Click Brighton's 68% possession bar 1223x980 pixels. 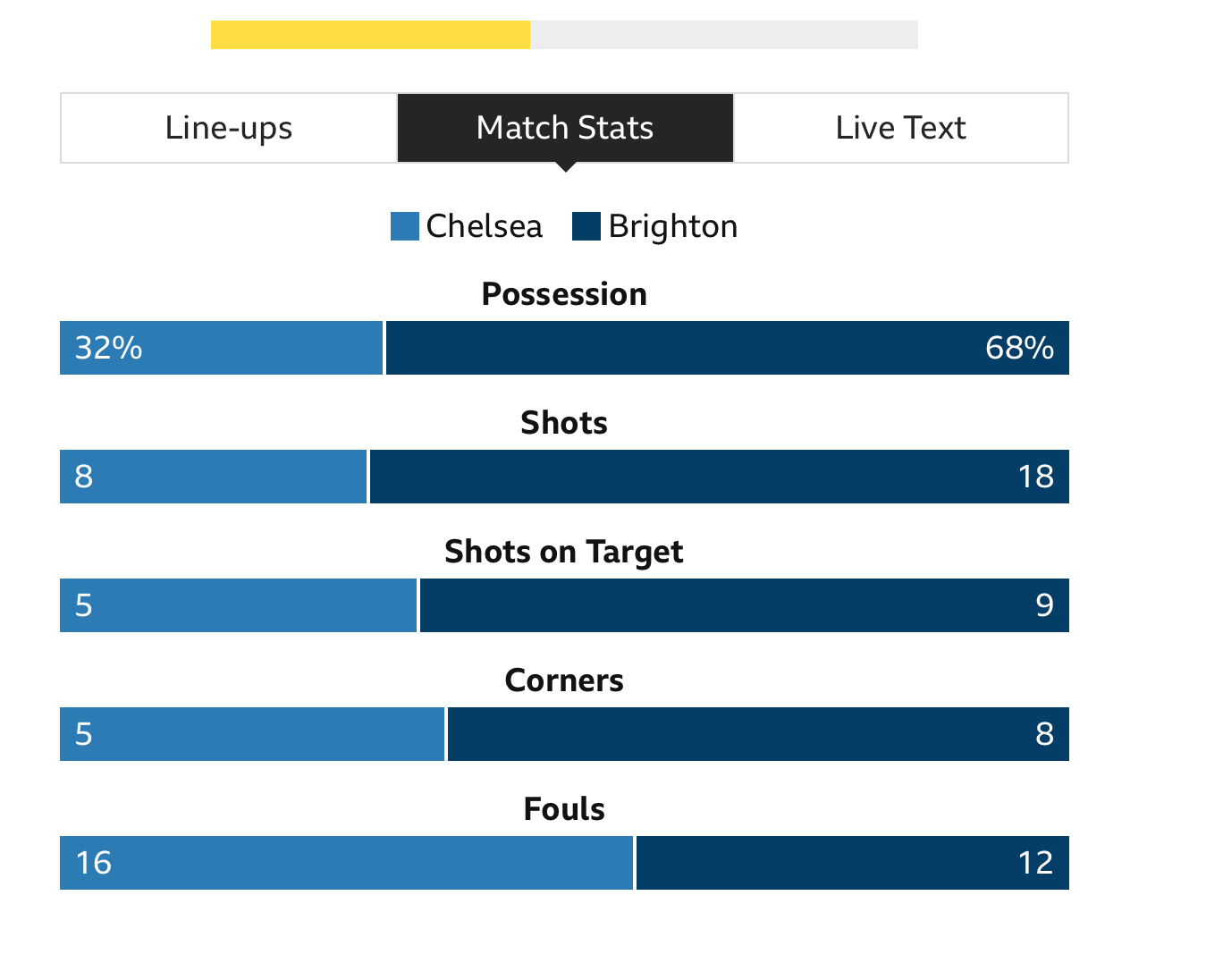point(728,348)
